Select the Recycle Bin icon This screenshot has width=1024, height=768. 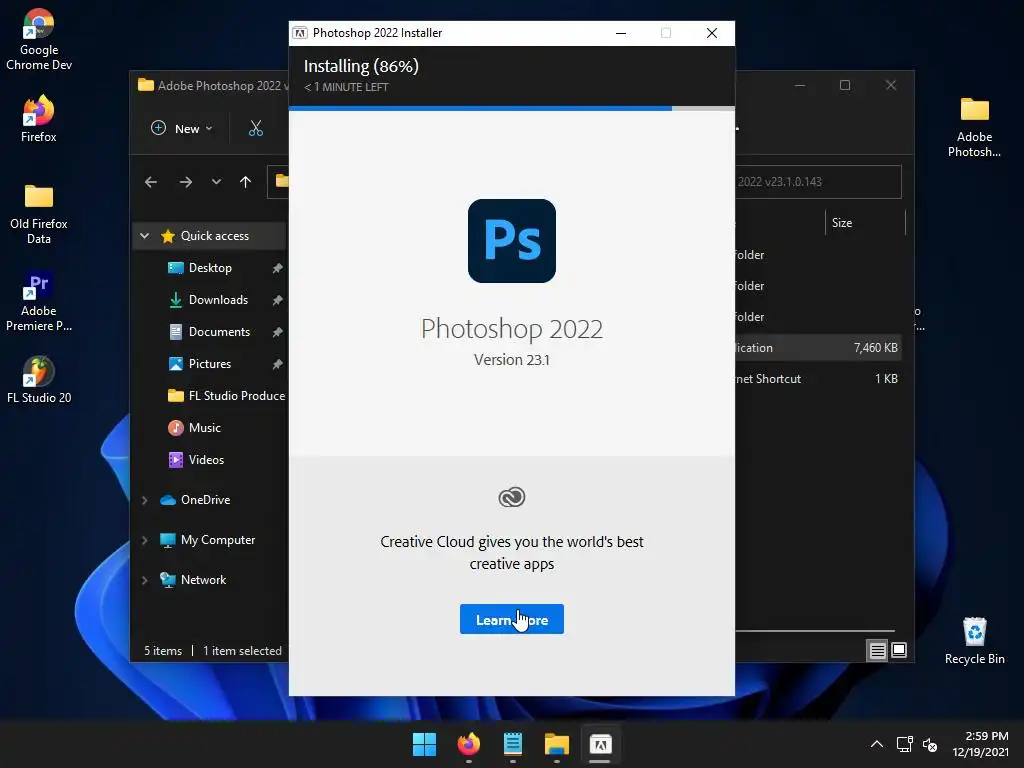point(974,641)
